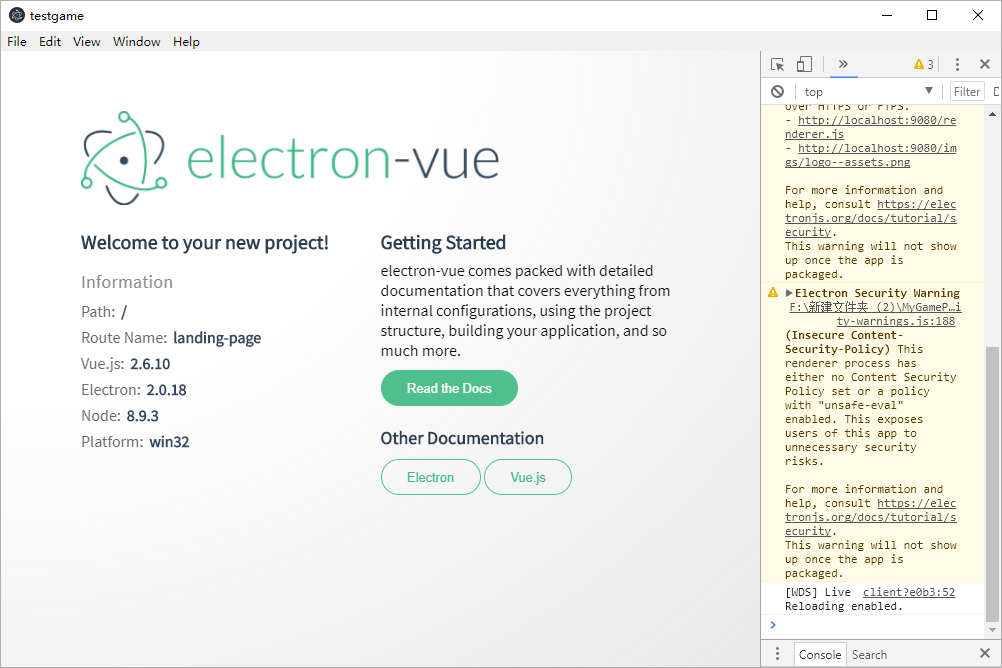Click the 'landing-page' route name text
Screen dimensions: 1002x668
[x=217, y=338]
